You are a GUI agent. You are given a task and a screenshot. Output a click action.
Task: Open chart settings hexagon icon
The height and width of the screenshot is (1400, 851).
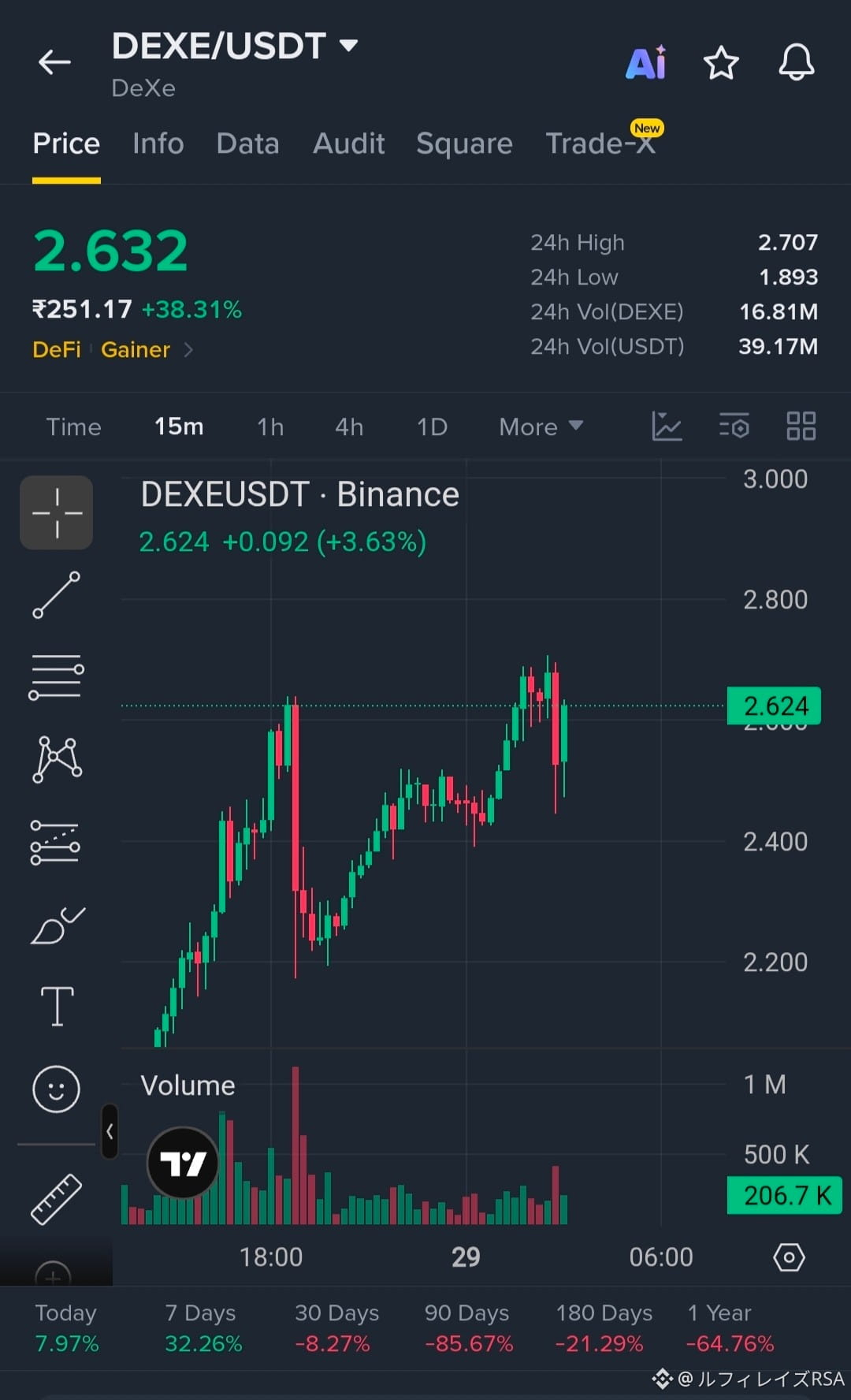coord(789,1257)
